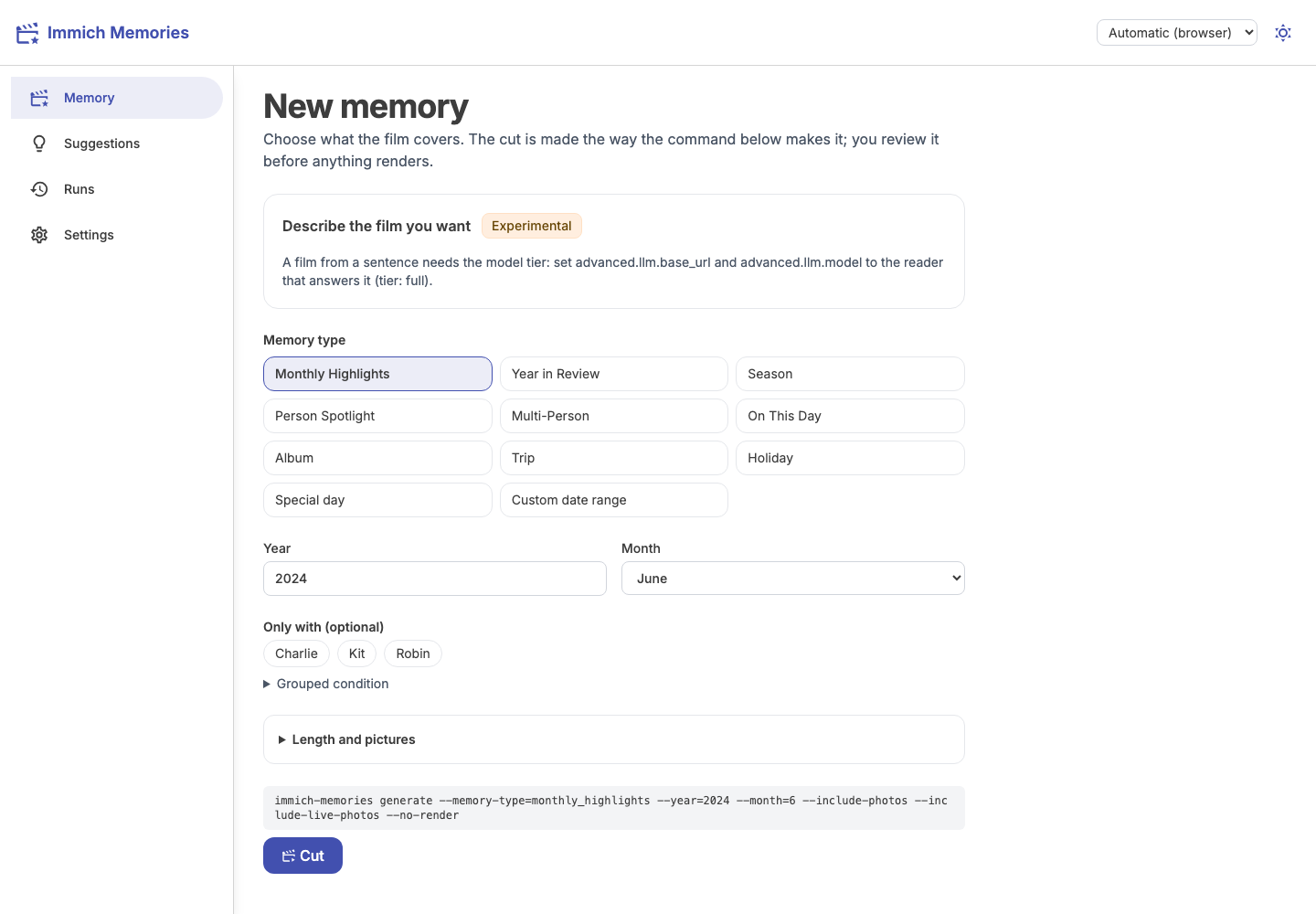Click the Cut button
The height and width of the screenshot is (914, 1316).
click(x=302, y=856)
